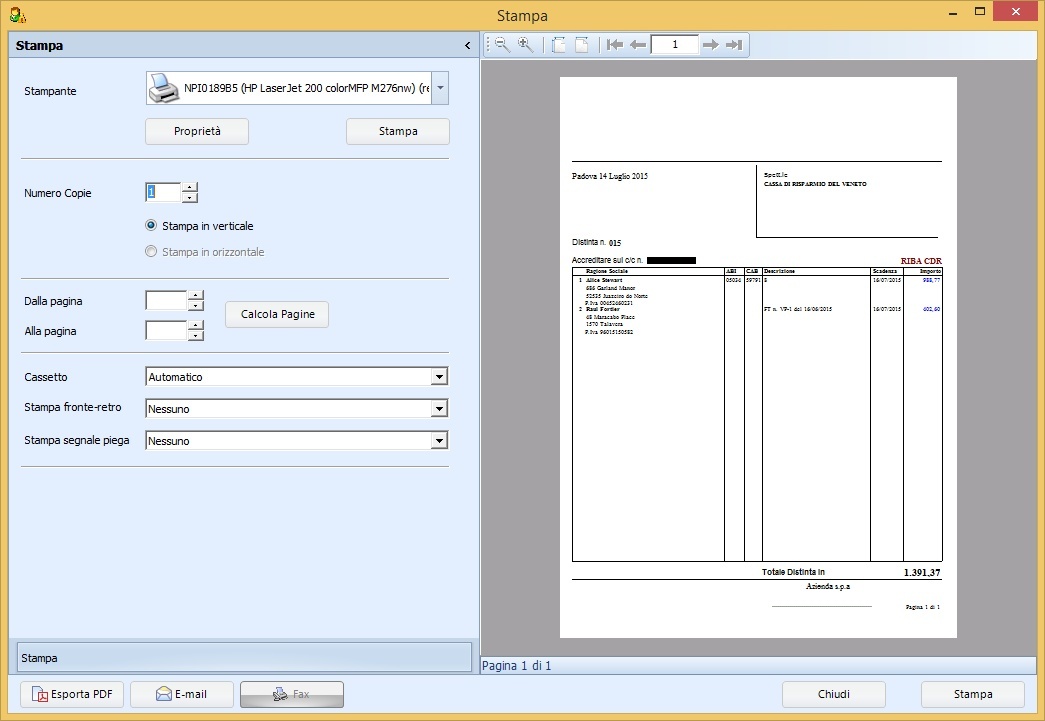
Task: Increase Numero Copie with up arrow
Action: tap(190, 187)
